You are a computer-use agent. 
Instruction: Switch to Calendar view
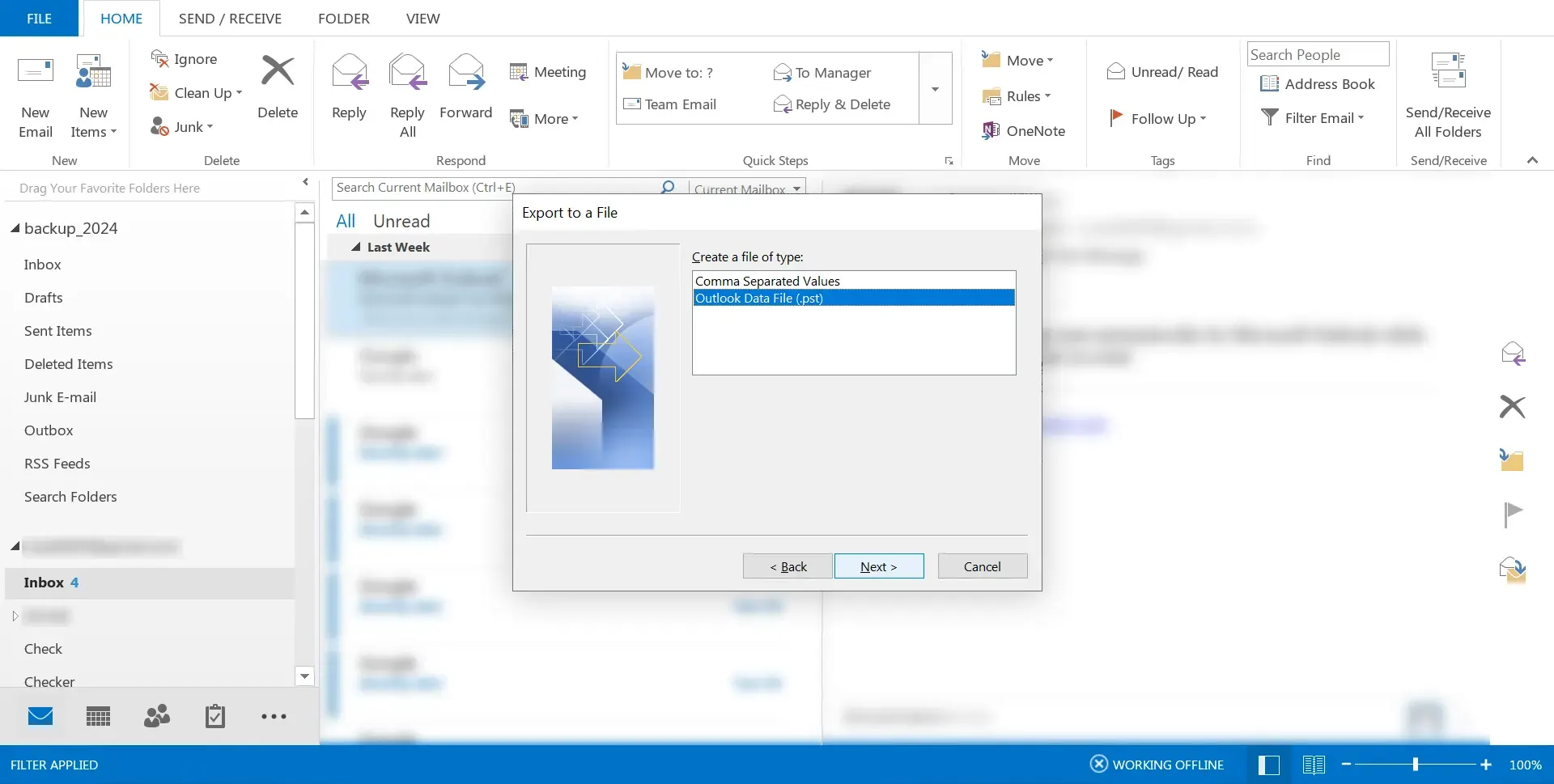click(98, 716)
